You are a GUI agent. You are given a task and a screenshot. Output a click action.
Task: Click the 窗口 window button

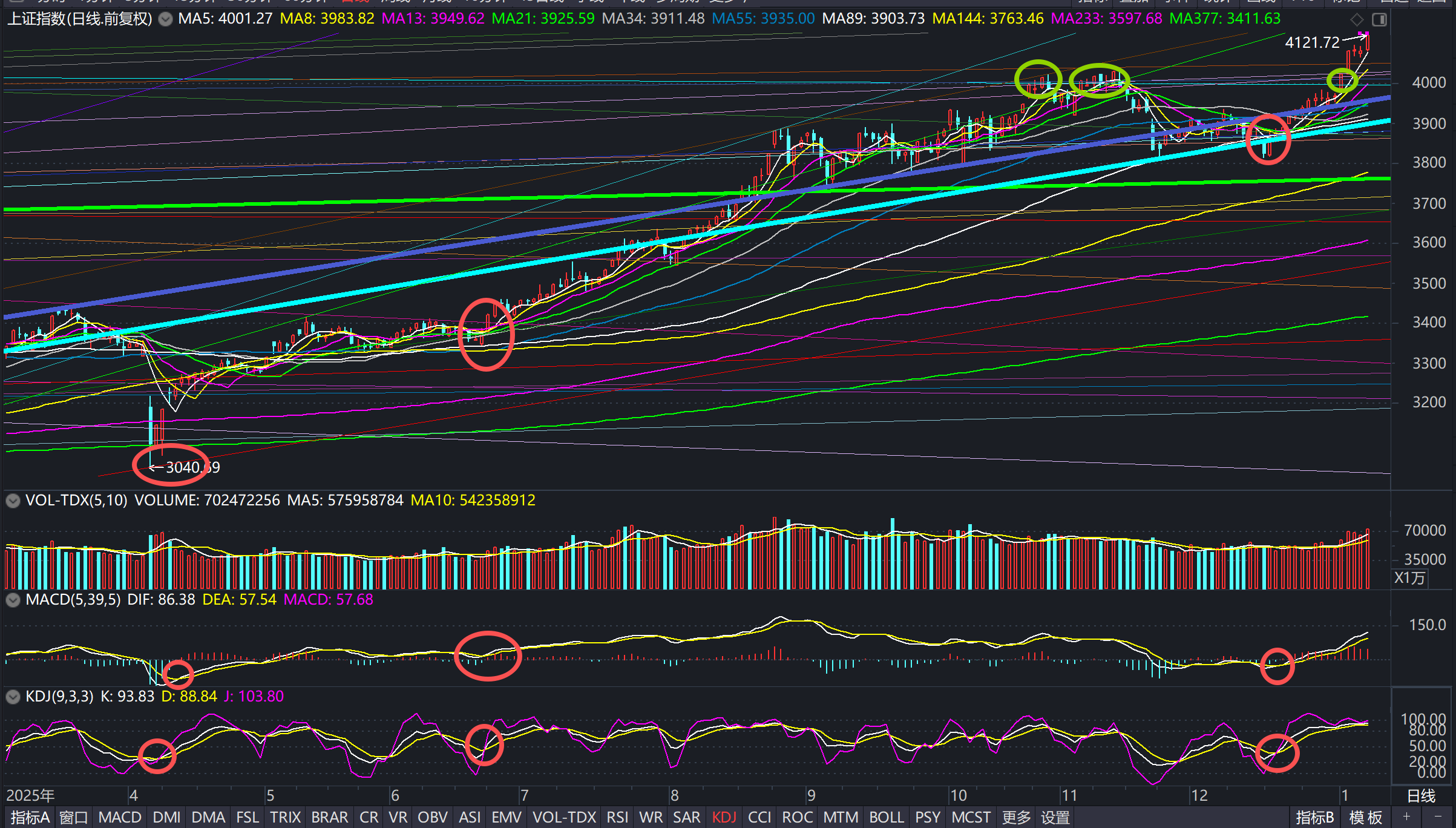(x=74, y=818)
